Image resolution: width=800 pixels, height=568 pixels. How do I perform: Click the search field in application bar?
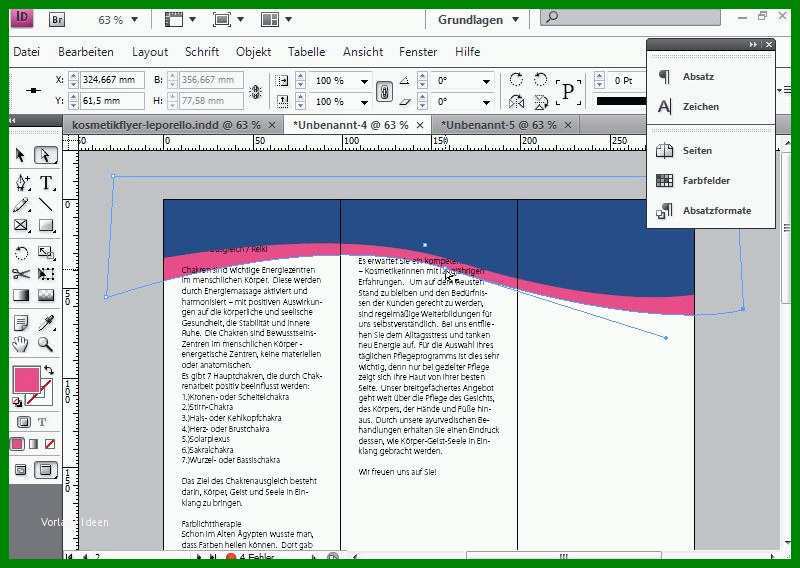[630, 18]
